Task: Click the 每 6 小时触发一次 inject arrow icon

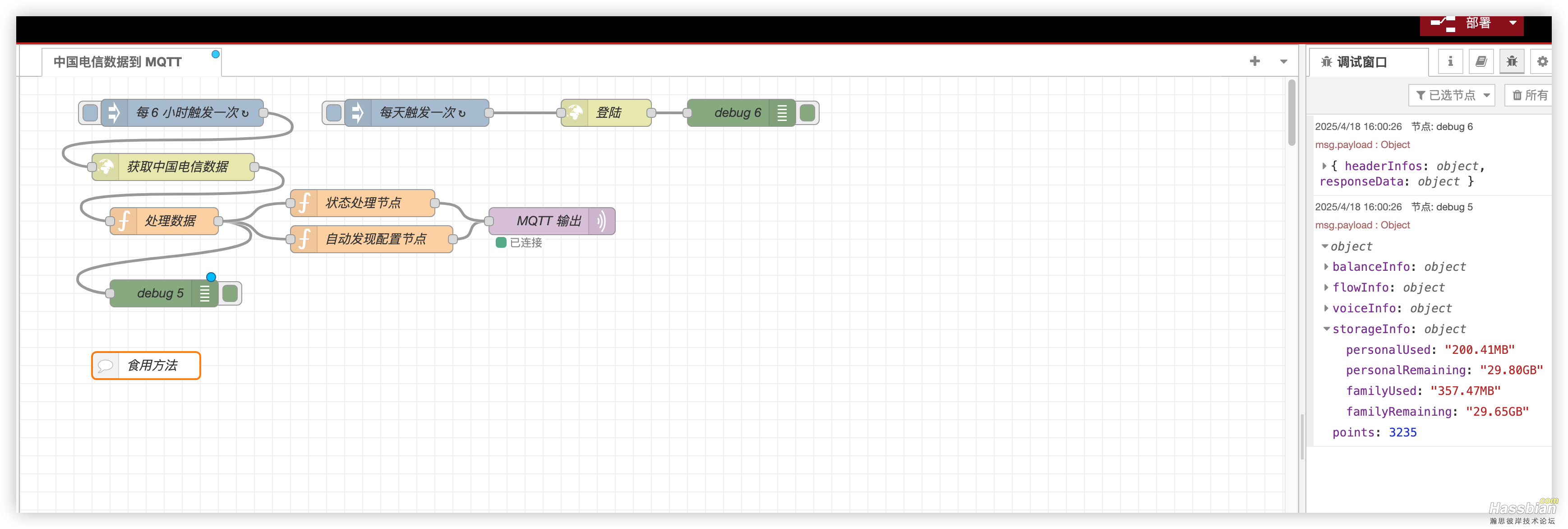Action: point(114,113)
